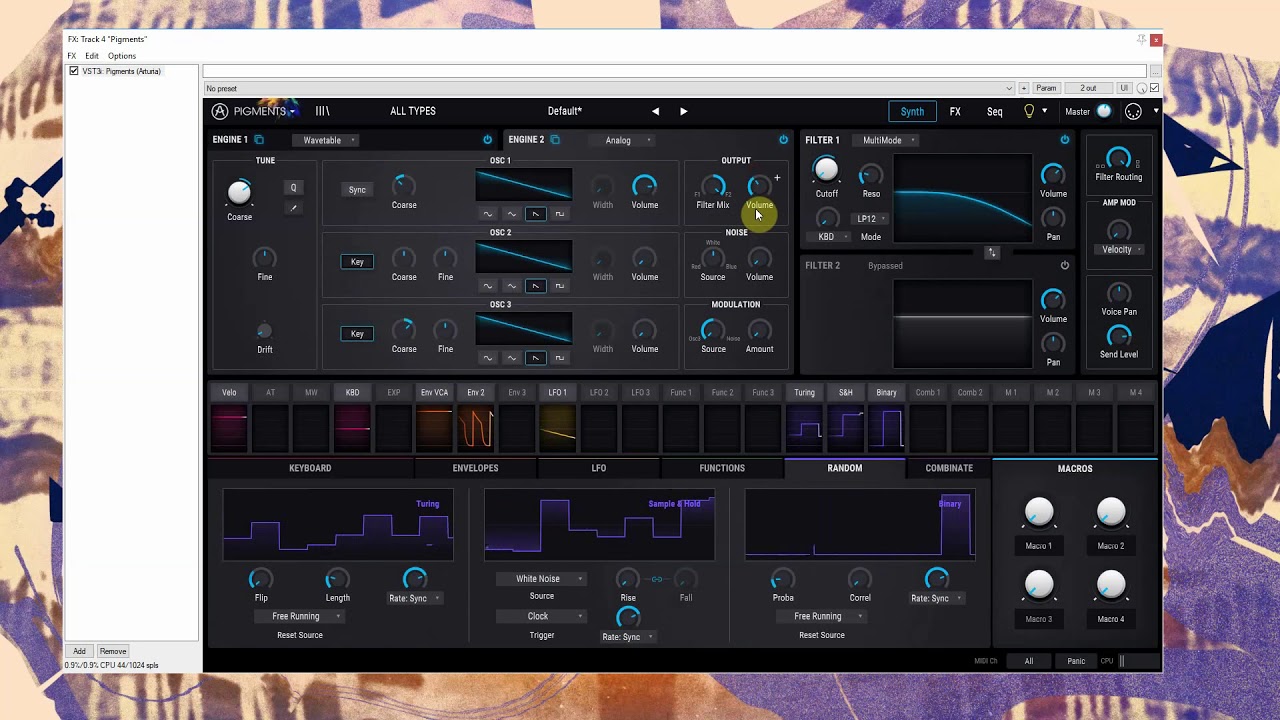
Task: Click the lightbulb sound design tips icon
Action: click(x=1029, y=111)
